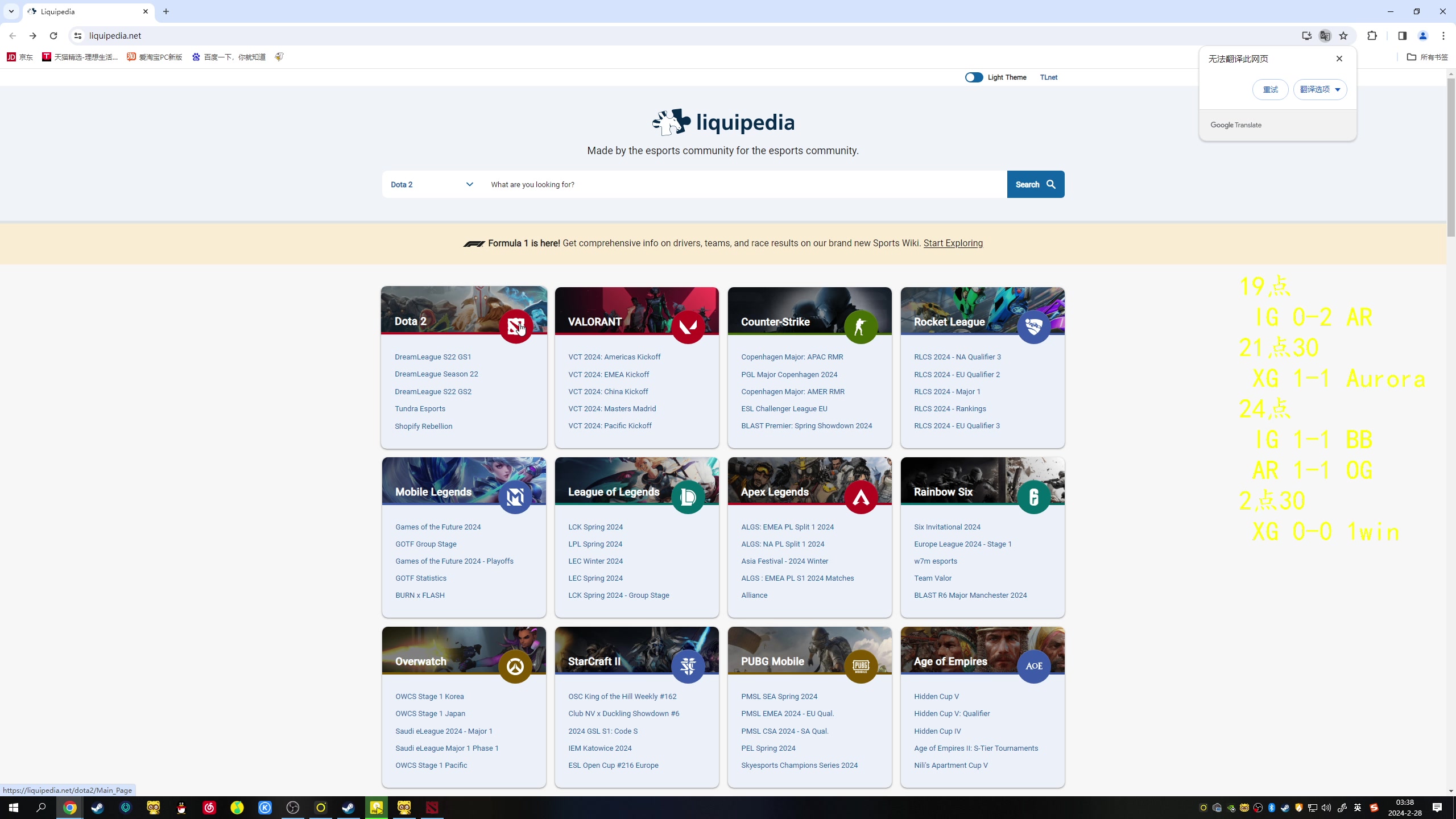
Task: Expand the Dota 2 wiki selector dropdown
Action: click(432, 184)
